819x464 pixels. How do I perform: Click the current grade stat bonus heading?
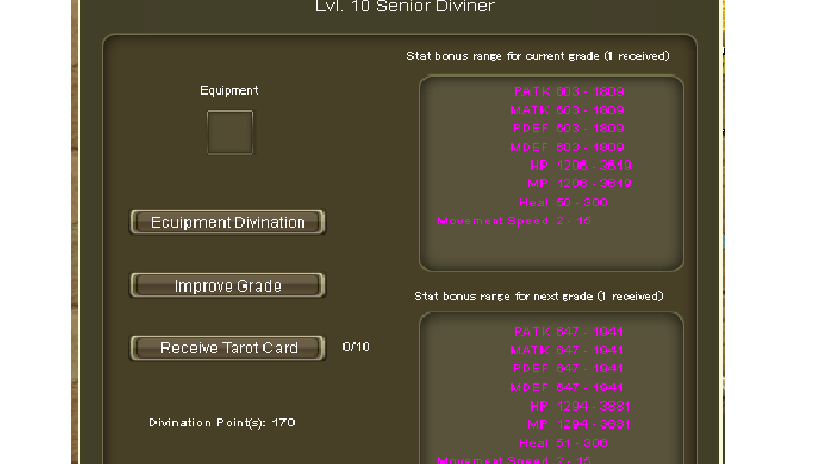click(x=538, y=56)
